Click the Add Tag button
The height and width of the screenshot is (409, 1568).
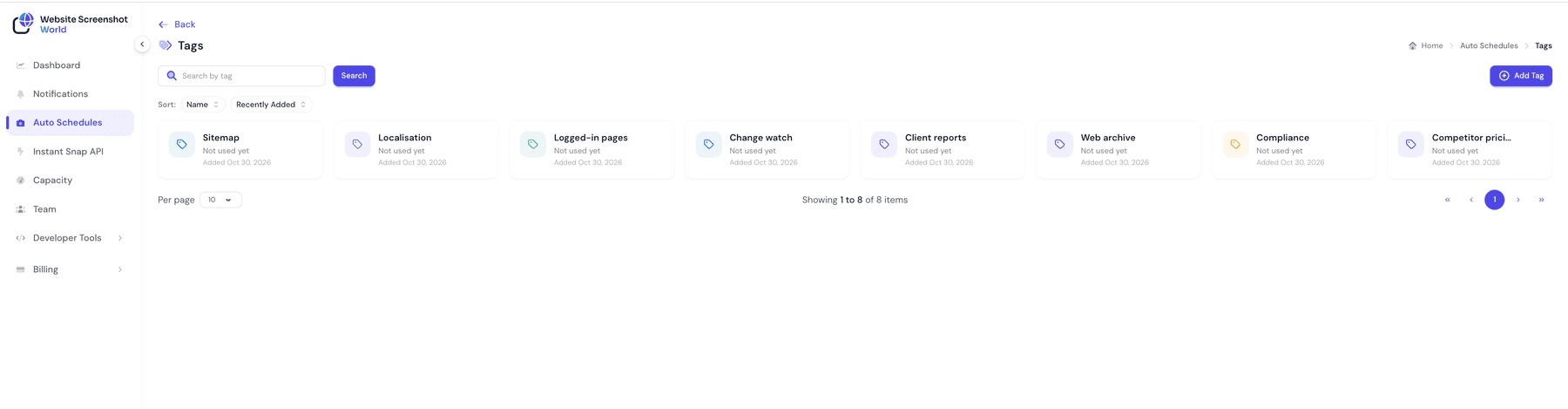coord(1521,76)
